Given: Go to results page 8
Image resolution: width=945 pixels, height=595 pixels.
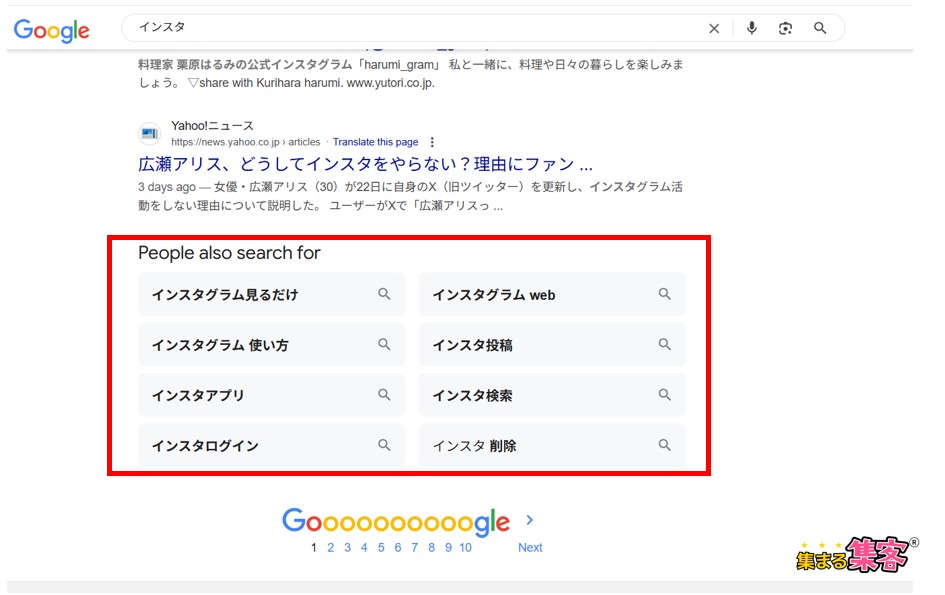Looking at the screenshot, I should click(432, 547).
